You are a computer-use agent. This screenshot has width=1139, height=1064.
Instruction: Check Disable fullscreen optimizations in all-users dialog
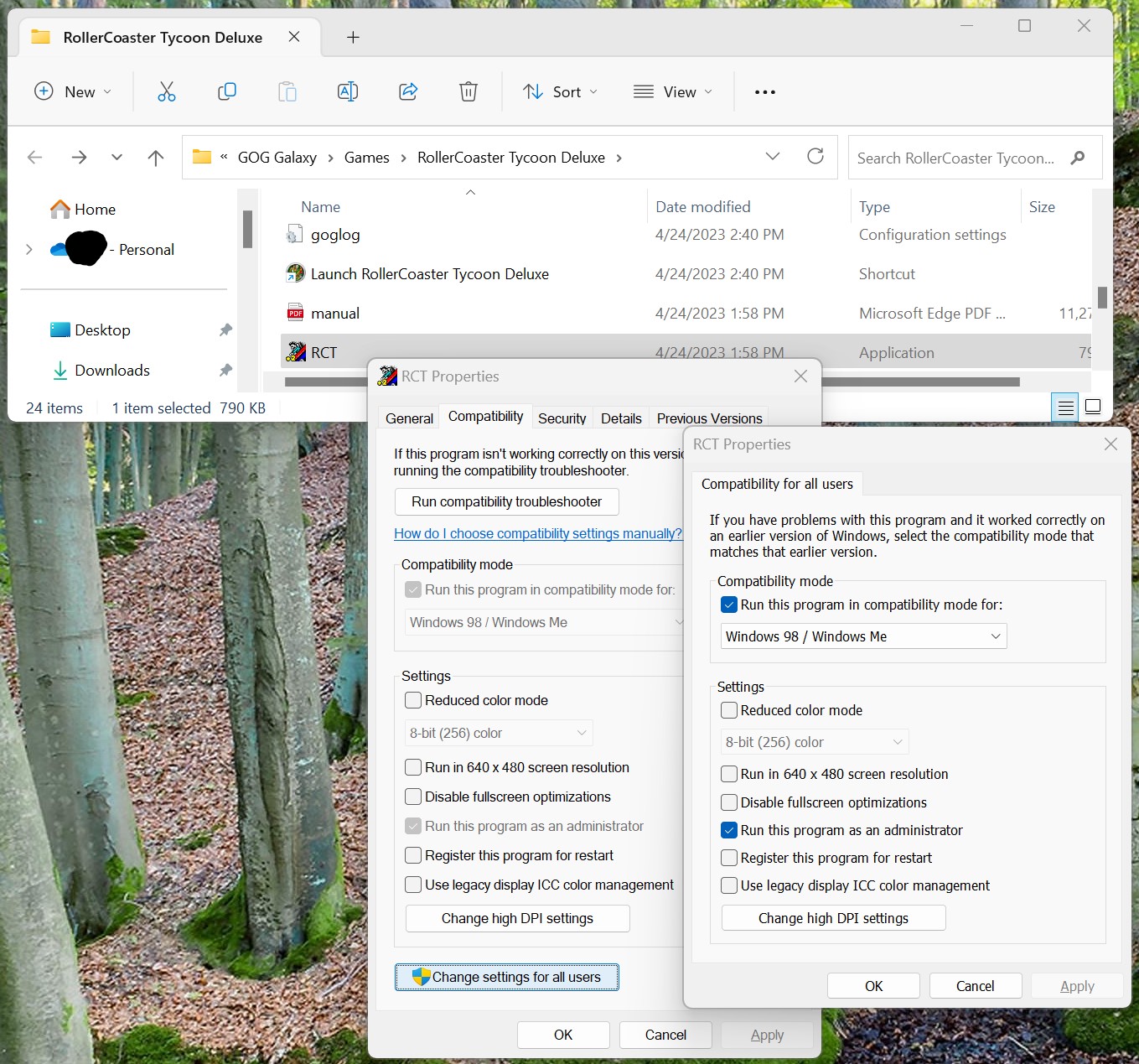tap(729, 802)
